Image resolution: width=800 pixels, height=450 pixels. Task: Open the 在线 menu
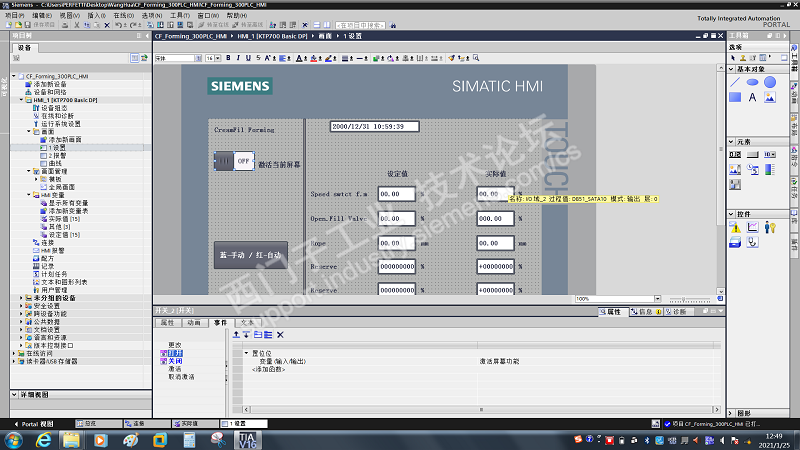[123, 15]
